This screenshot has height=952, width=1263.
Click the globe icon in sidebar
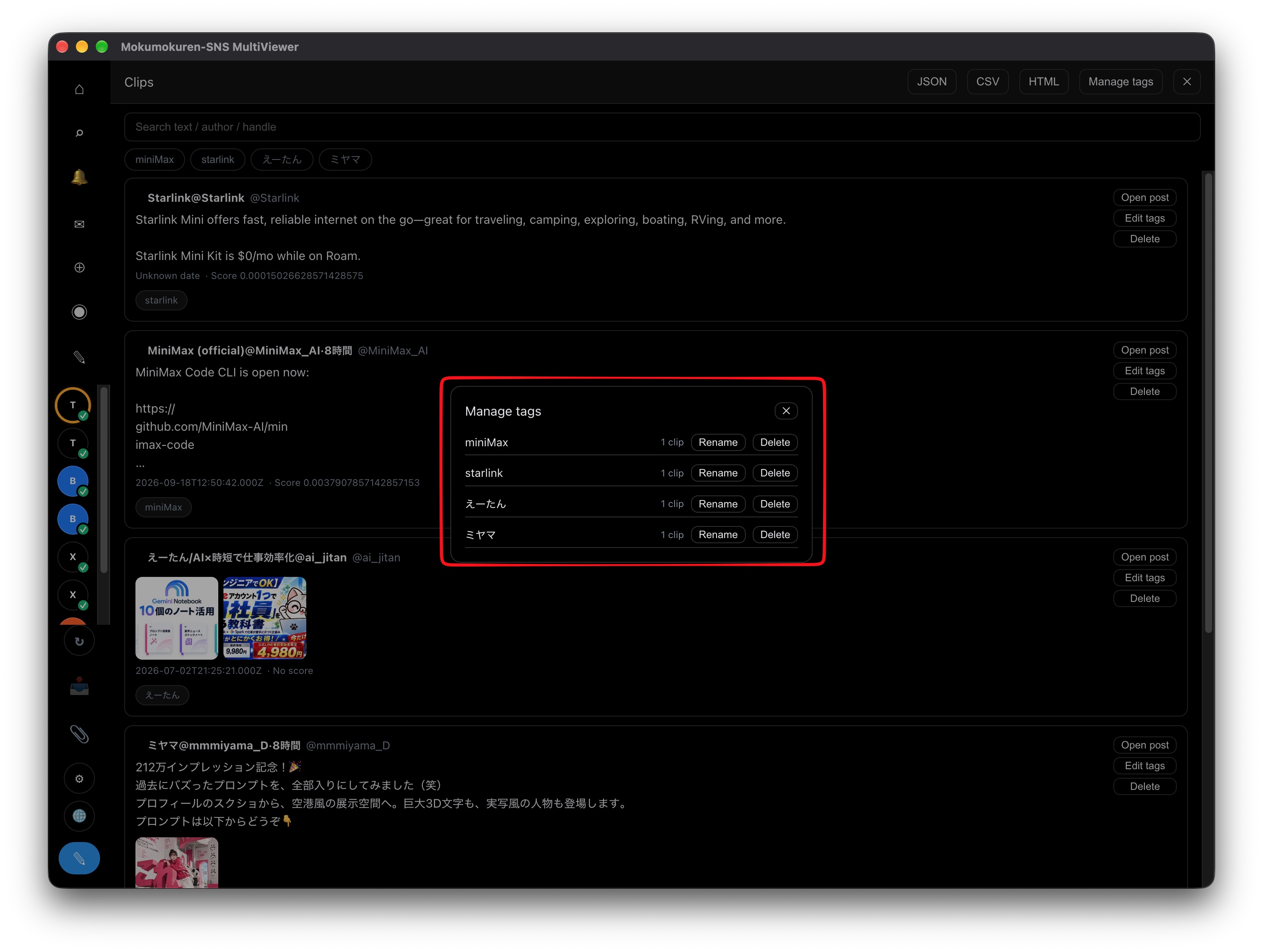pos(79,816)
